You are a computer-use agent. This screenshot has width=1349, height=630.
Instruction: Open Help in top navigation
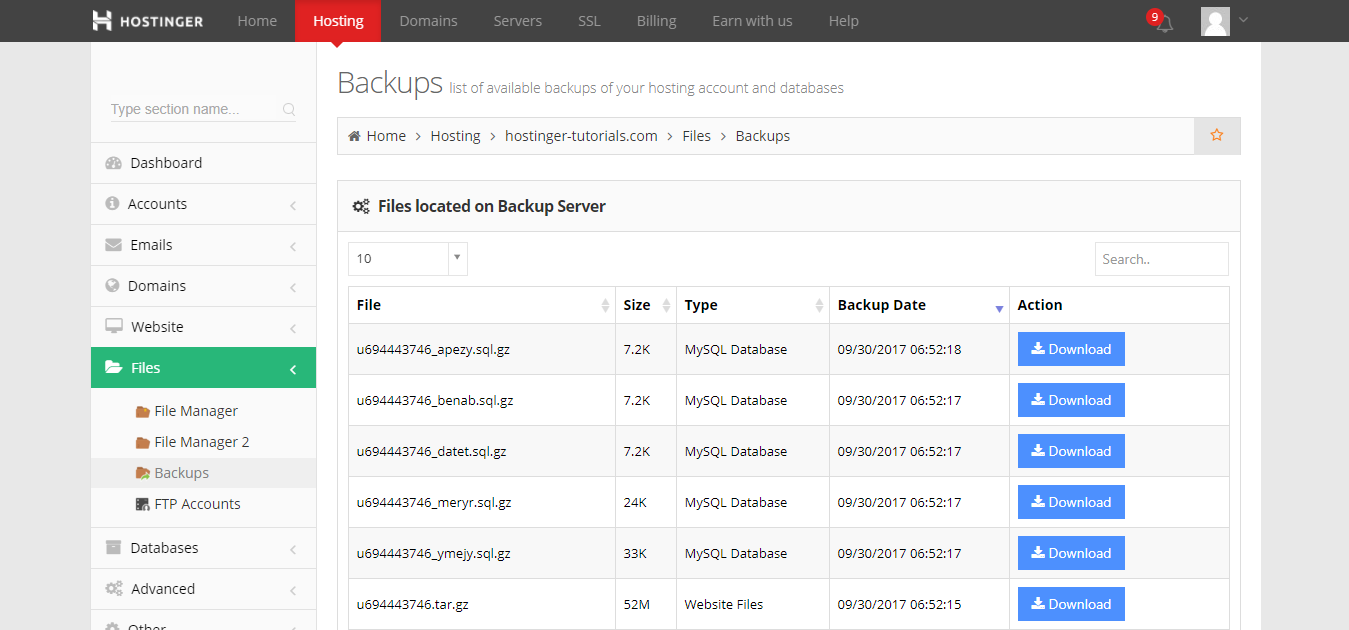pos(843,21)
